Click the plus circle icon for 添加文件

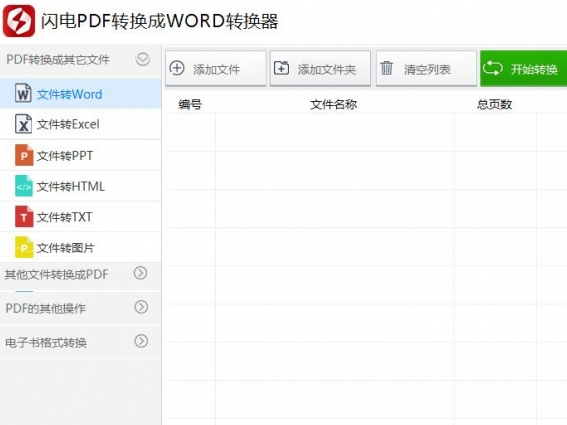177,68
